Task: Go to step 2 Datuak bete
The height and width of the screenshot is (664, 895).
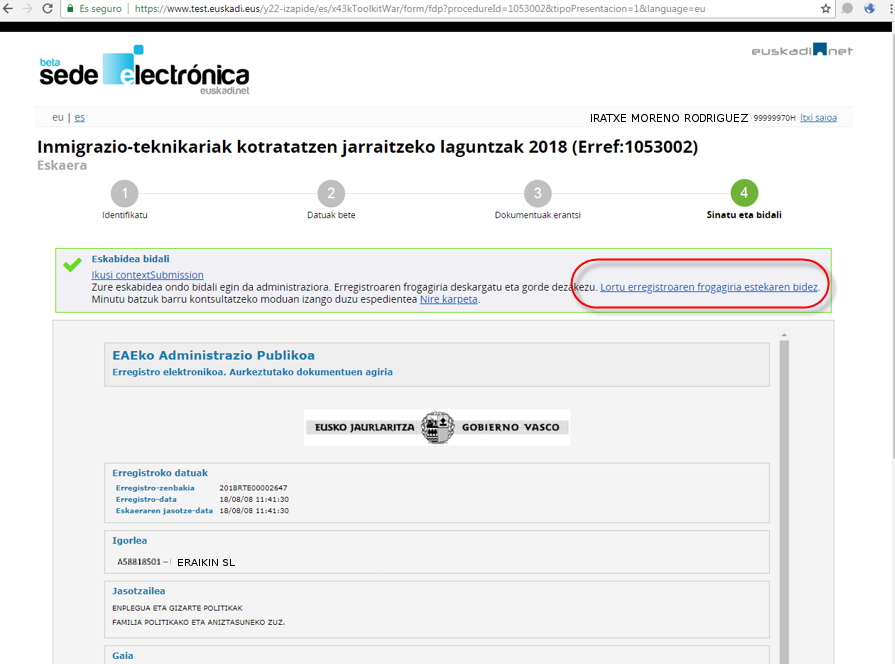Action: pos(331,193)
